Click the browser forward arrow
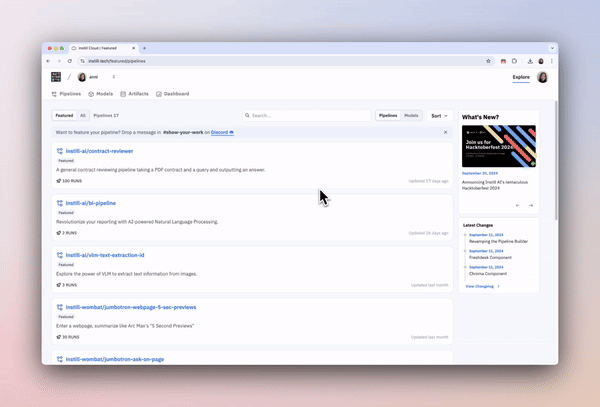This screenshot has height=407, width=600. [59, 61]
